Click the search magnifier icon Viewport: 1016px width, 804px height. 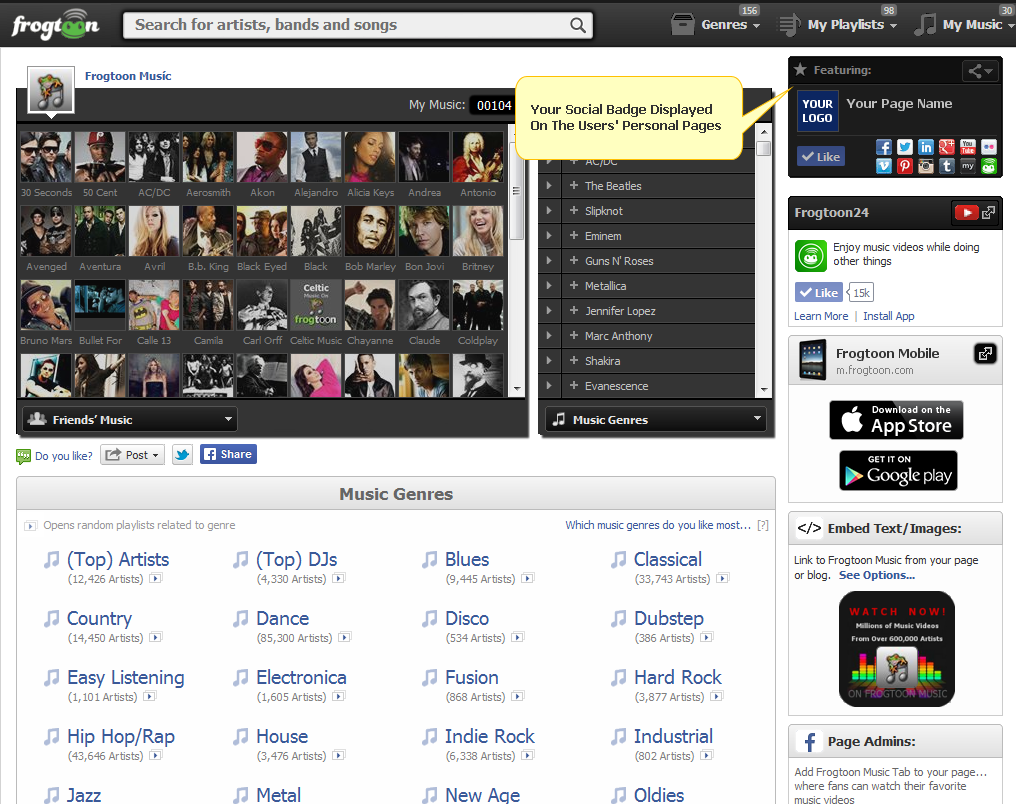[x=578, y=25]
